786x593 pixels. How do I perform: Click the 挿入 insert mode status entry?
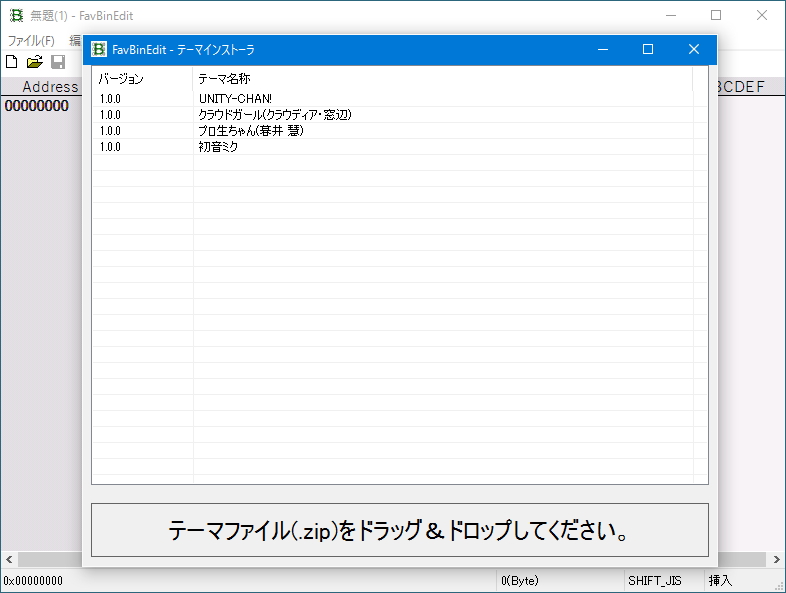720,580
